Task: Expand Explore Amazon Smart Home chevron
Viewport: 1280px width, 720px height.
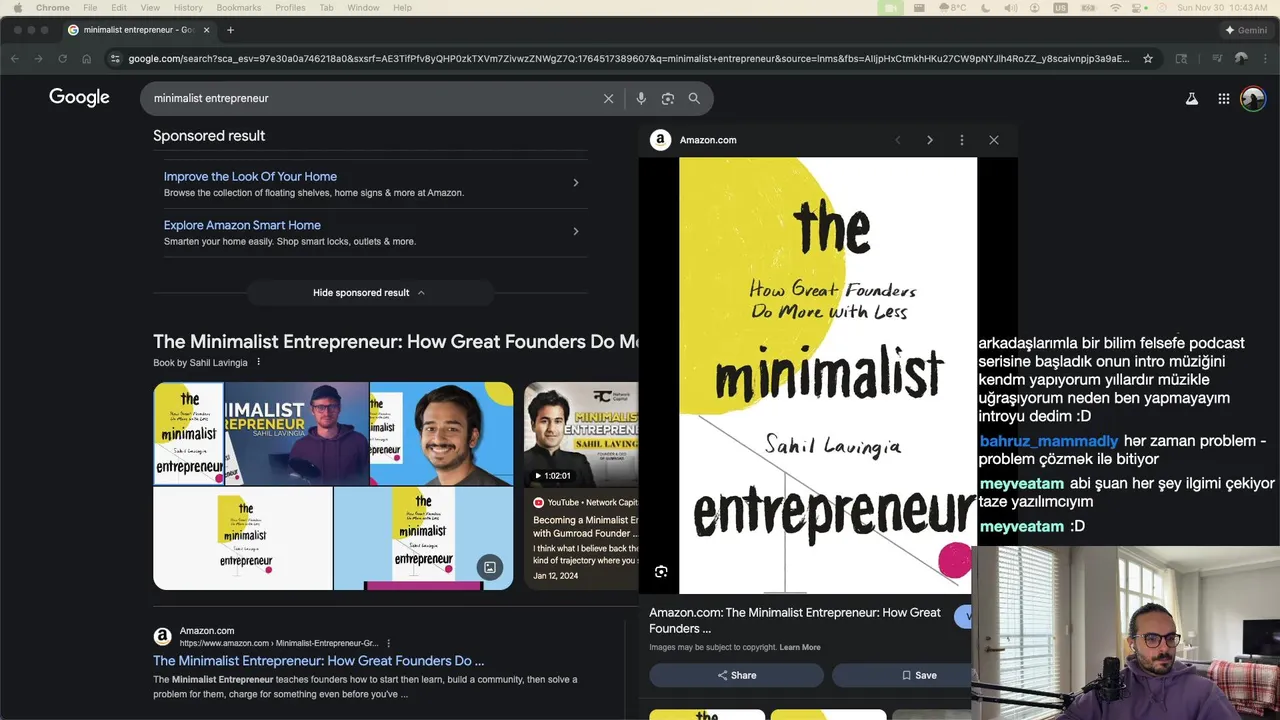Action: pos(575,232)
